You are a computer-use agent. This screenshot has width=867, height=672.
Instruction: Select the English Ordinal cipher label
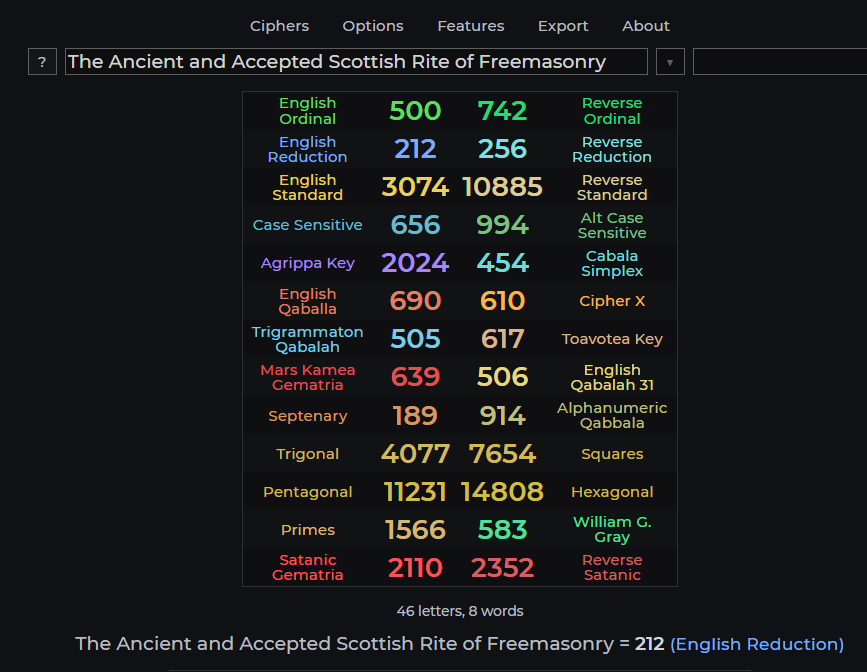tap(307, 111)
